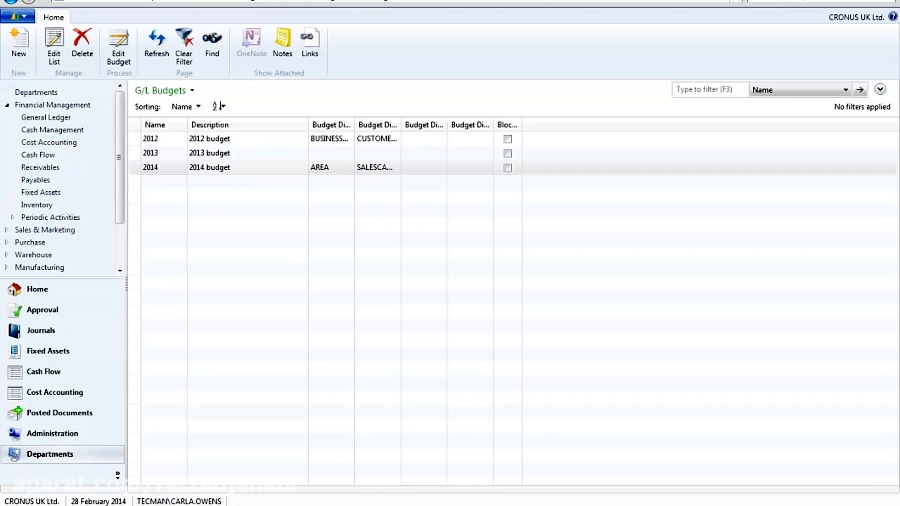Click the Type to filter field
This screenshot has height=506, width=900.
710,89
